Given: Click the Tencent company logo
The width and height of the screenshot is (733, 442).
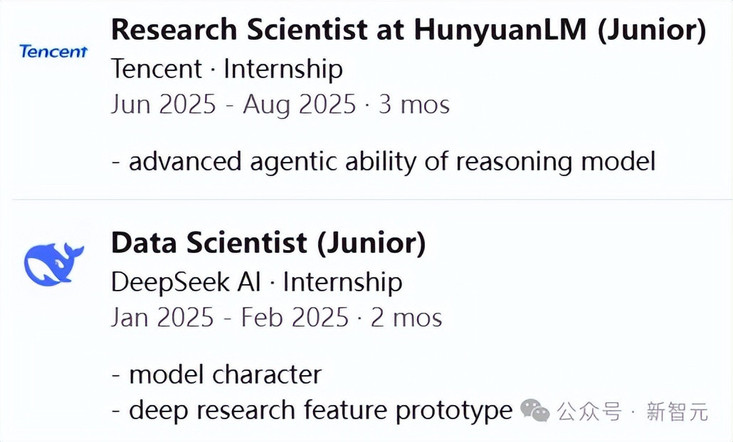Looking at the screenshot, I should (53, 51).
